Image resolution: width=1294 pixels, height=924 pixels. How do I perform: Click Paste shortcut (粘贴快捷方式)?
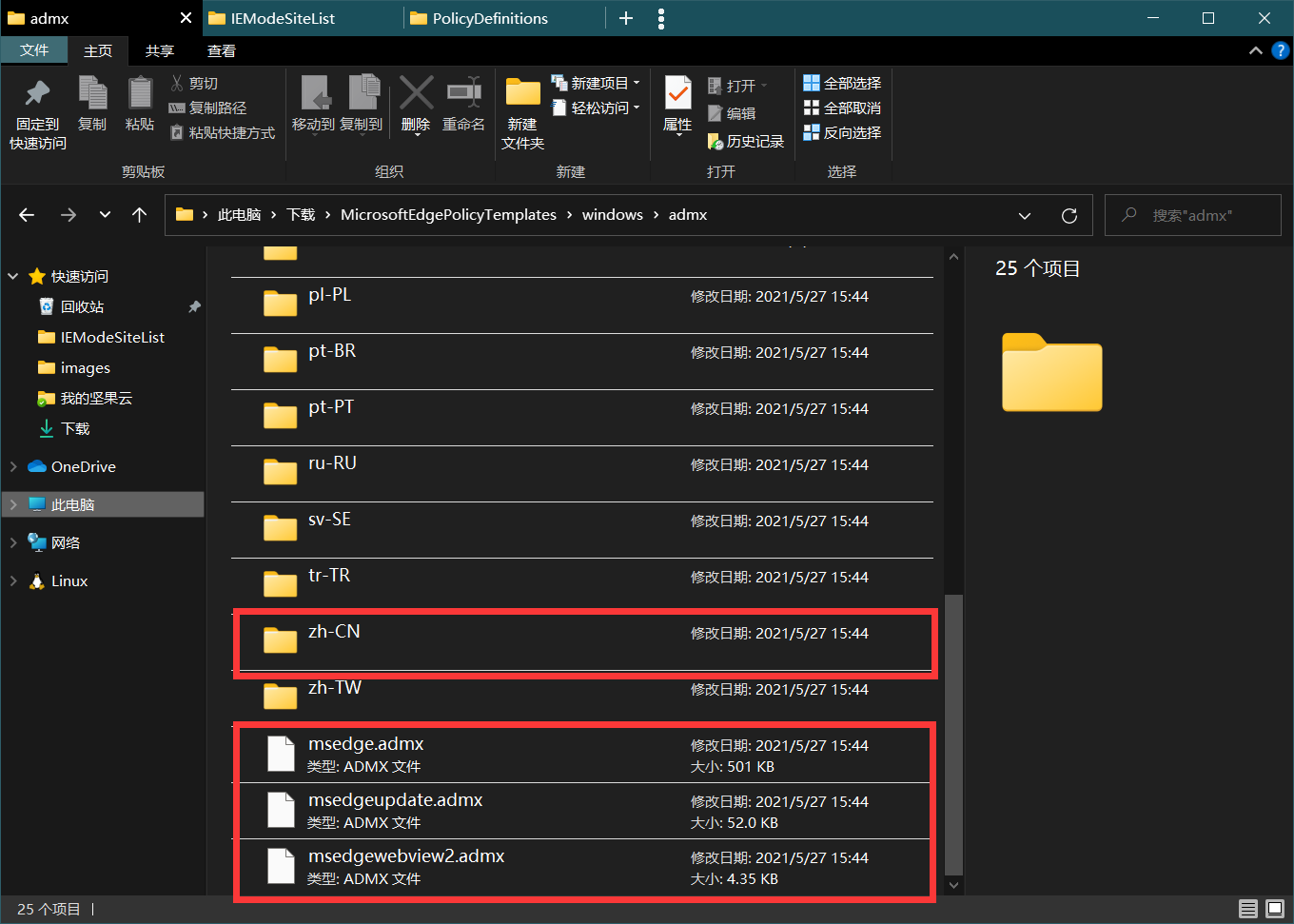pyautogui.click(x=222, y=133)
